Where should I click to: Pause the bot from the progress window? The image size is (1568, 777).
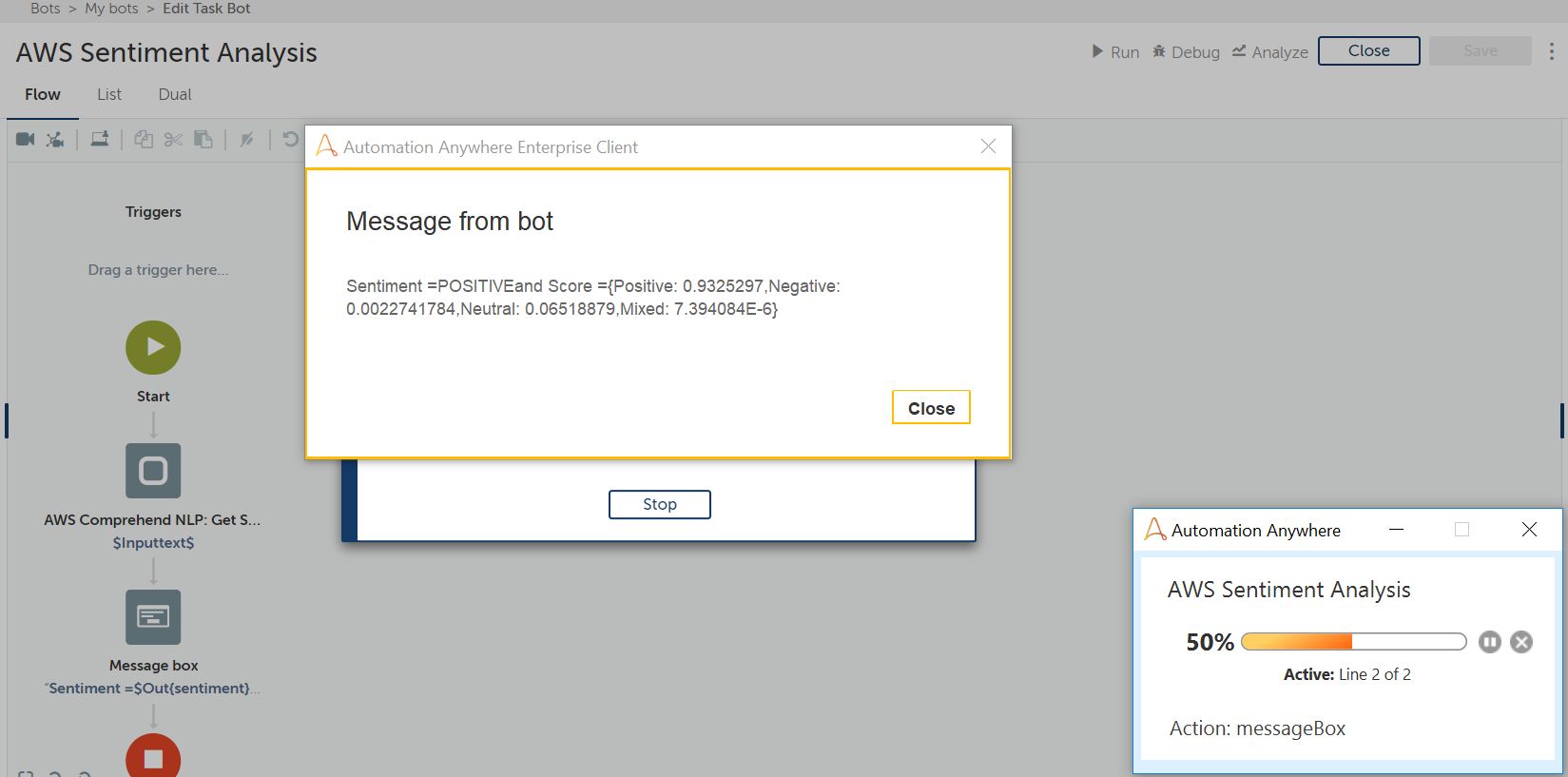1490,642
